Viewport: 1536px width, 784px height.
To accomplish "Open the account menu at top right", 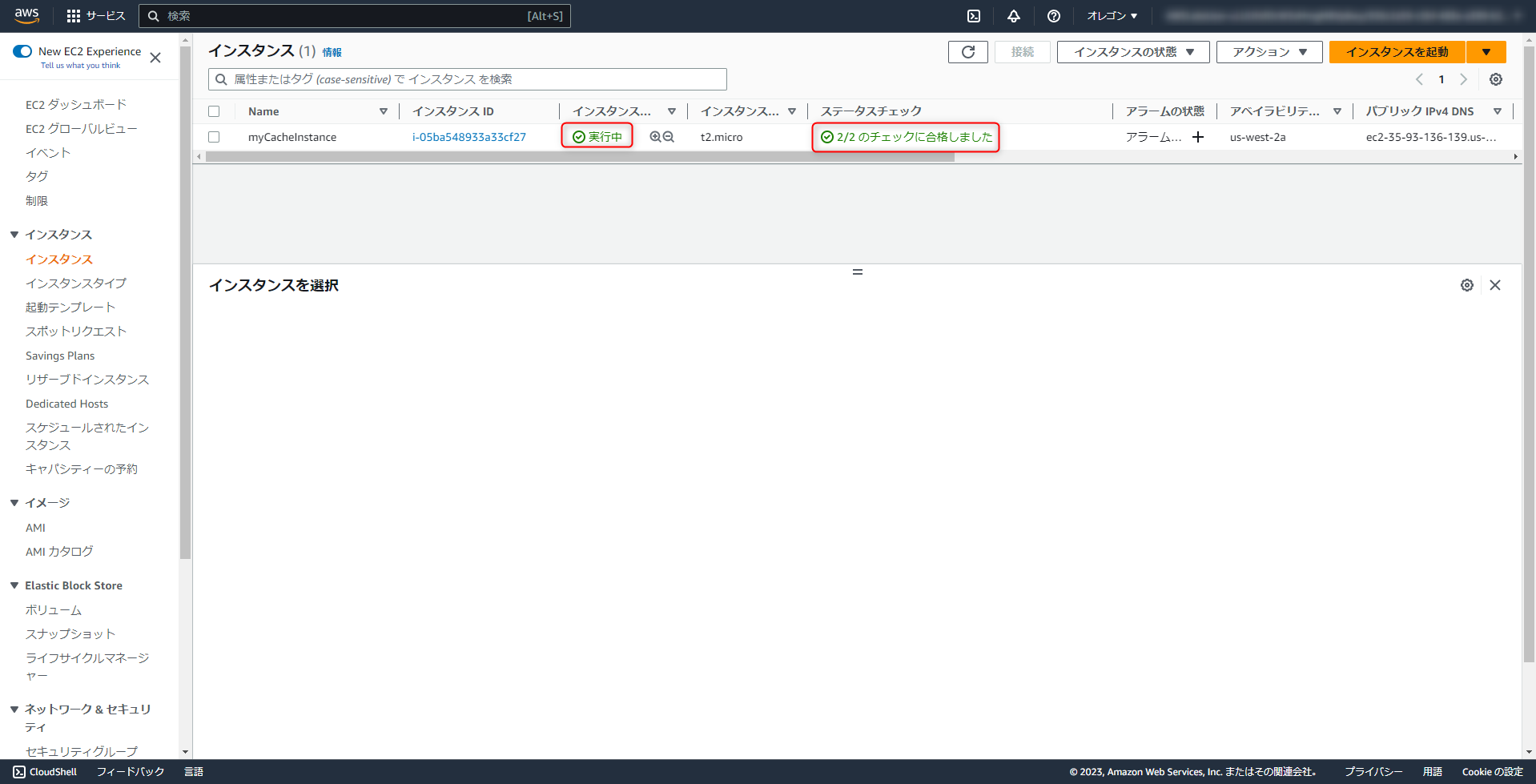I will click(1345, 15).
